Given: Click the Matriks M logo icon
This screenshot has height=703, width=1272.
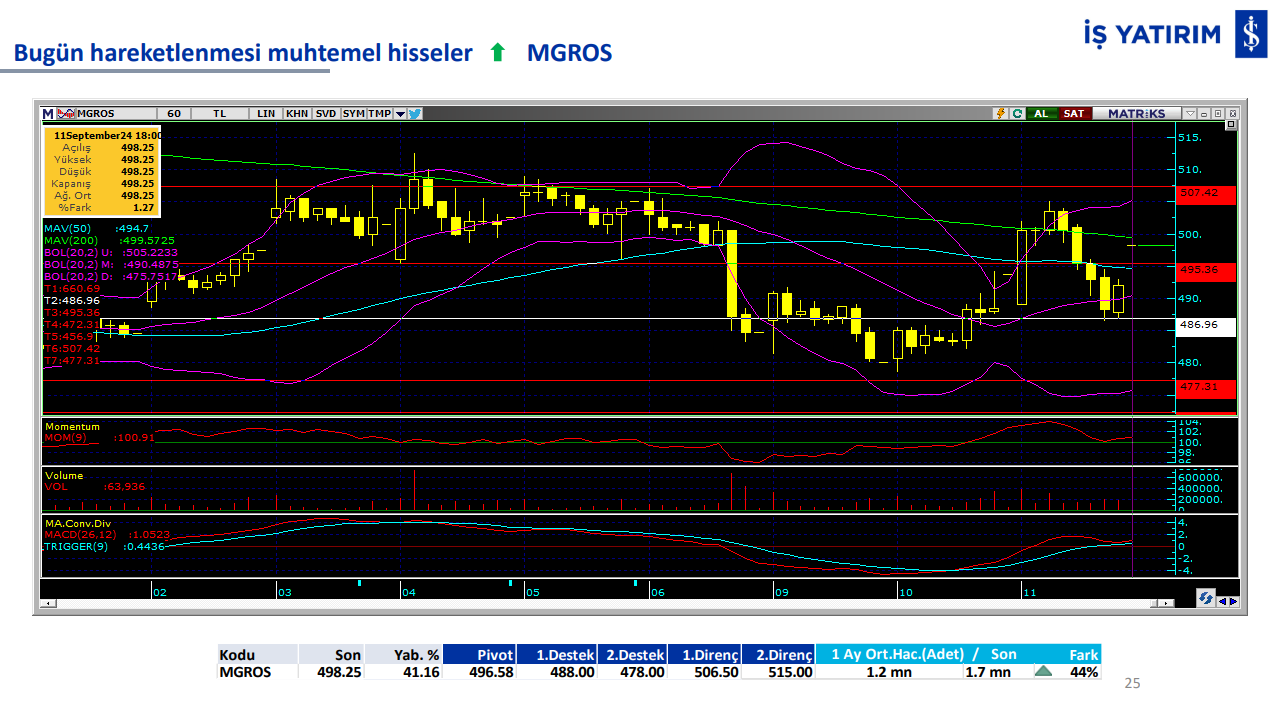Looking at the screenshot, I should (48, 113).
